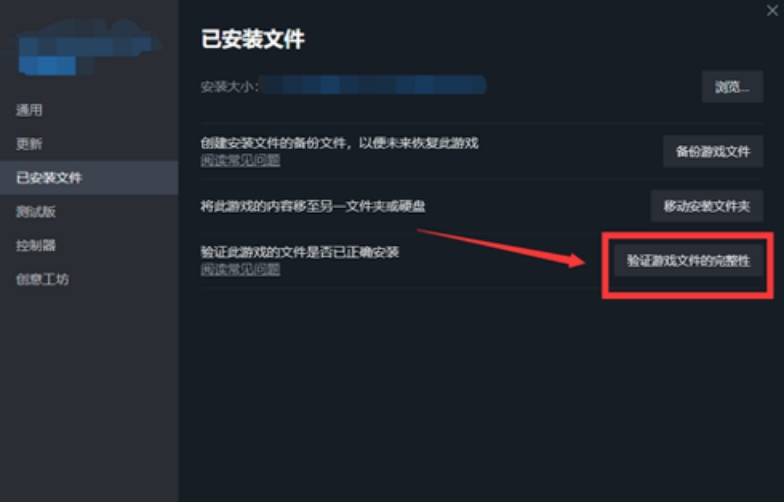The height and width of the screenshot is (503, 784).
Task: Open the 创意工坊 sidebar item
Action: pyautogui.click(x=42, y=279)
